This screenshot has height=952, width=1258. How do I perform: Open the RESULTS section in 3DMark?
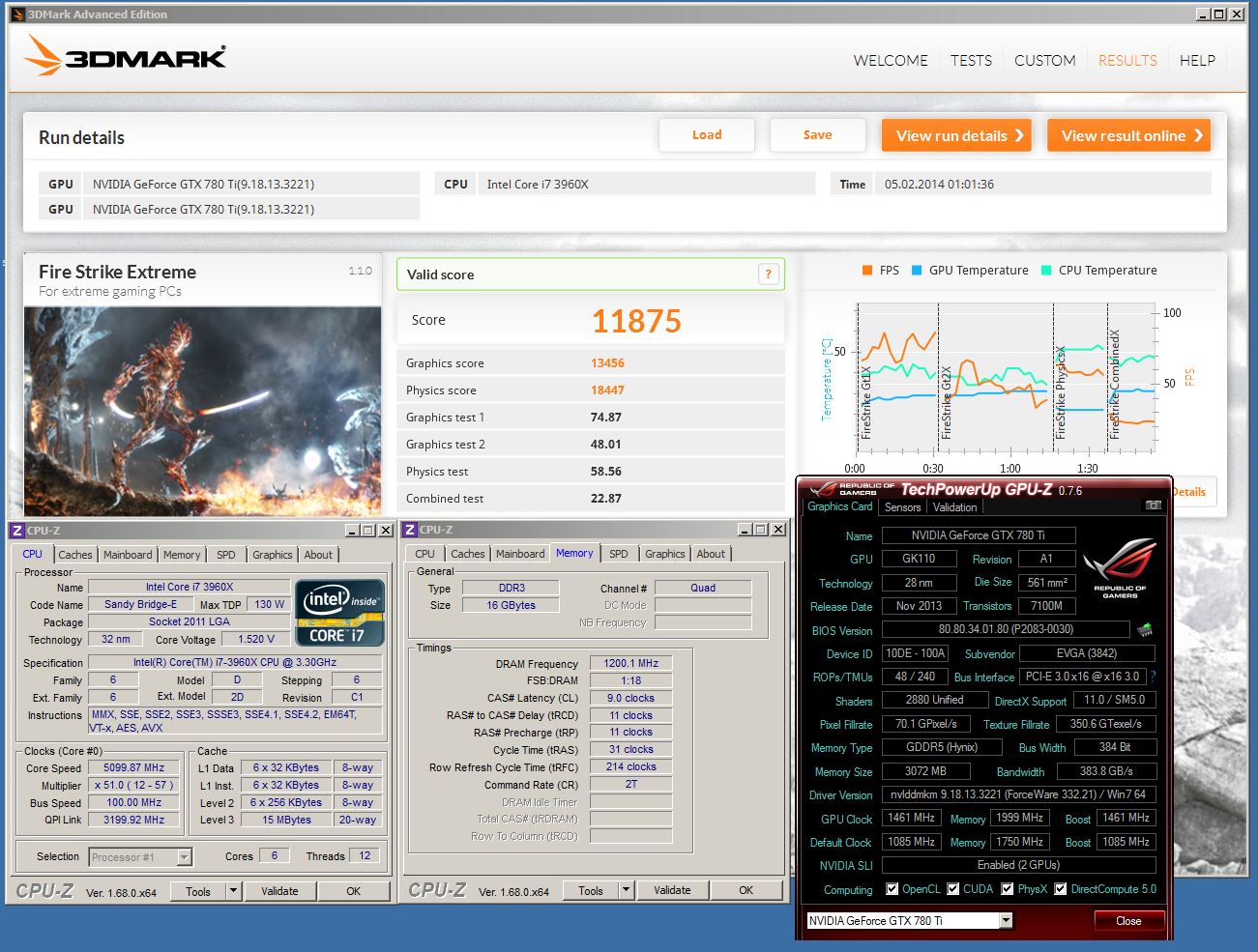[1127, 60]
